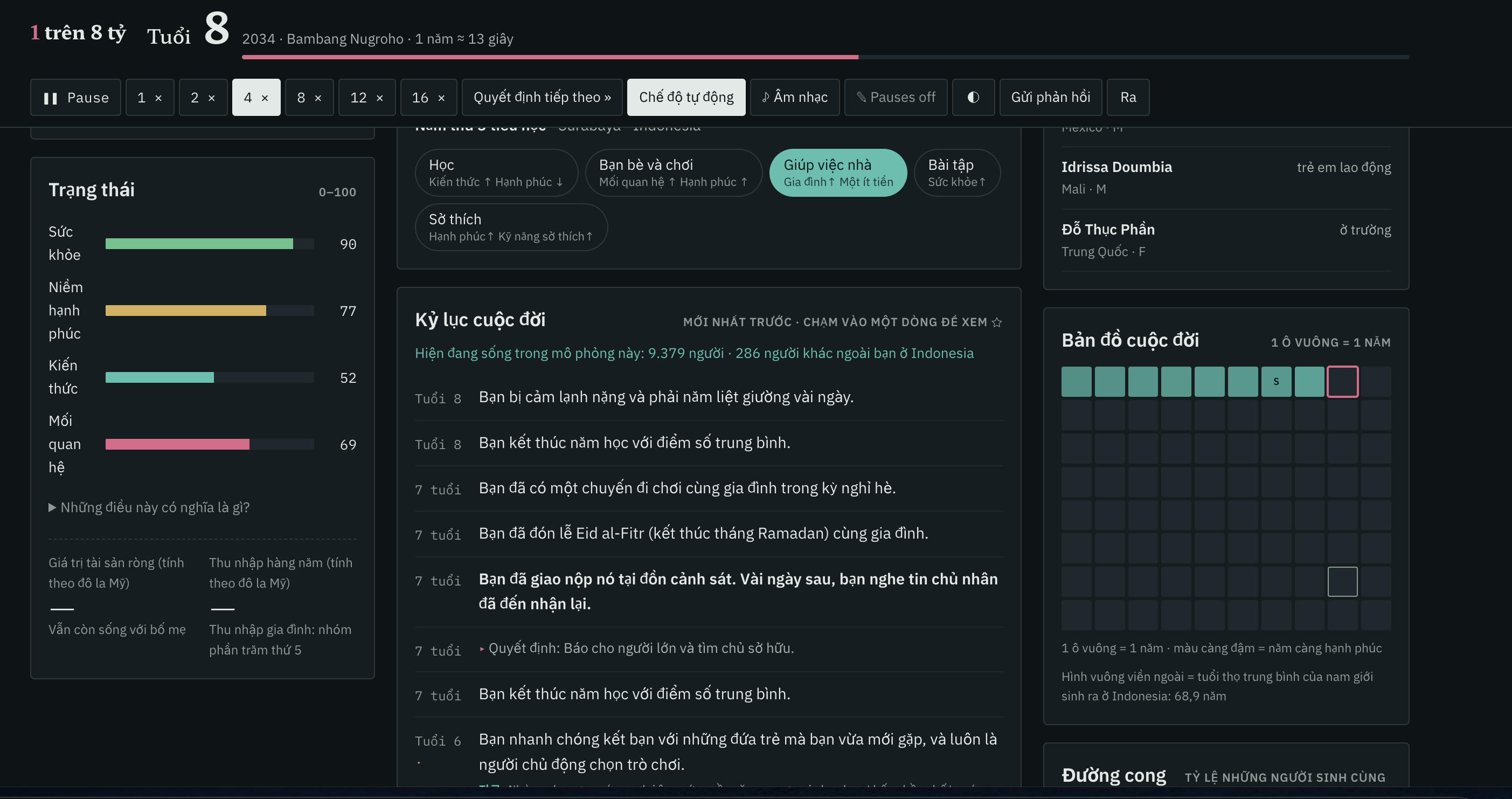Image resolution: width=1512 pixels, height=799 pixels.
Task: Open Gửi phản hồi feedback
Action: coord(1051,98)
